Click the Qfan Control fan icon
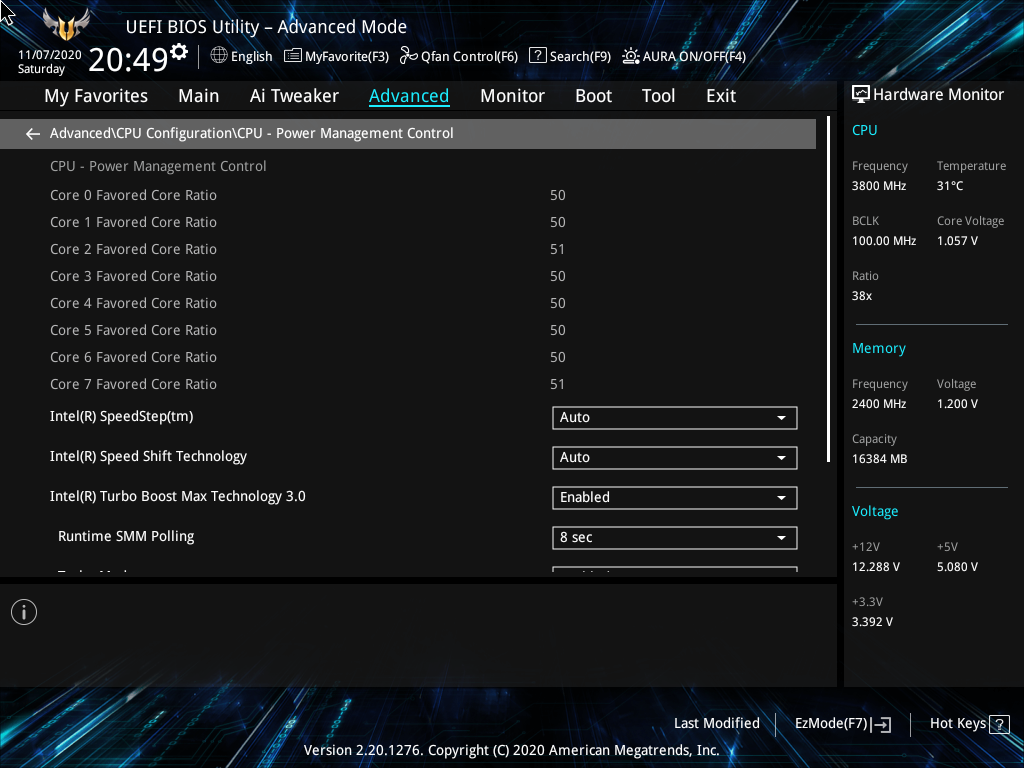 [x=409, y=56]
